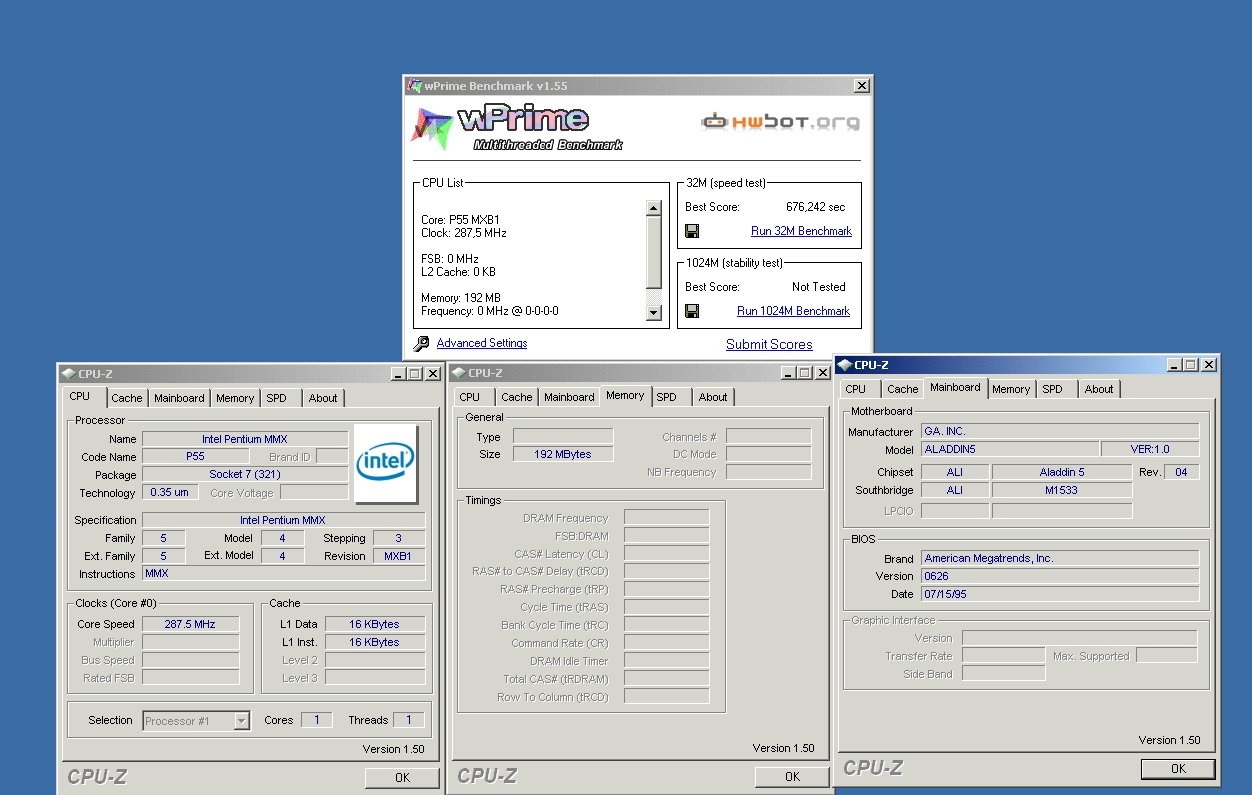The height and width of the screenshot is (795, 1252).
Task: Click the Model field ALADDIN5
Action: [1010, 449]
